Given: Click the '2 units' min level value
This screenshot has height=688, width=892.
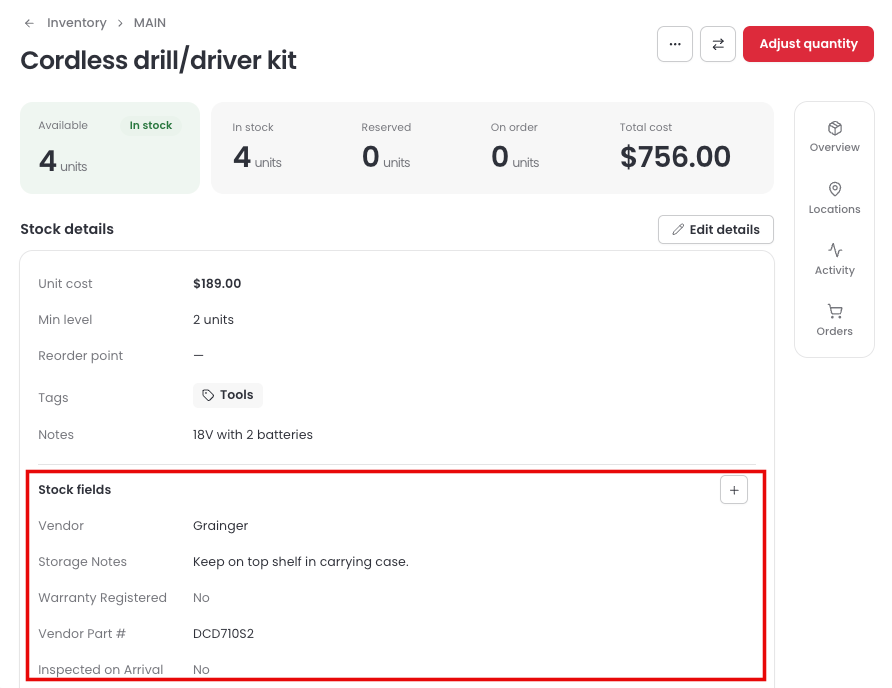Looking at the screenshot, I should click(213, 319).
